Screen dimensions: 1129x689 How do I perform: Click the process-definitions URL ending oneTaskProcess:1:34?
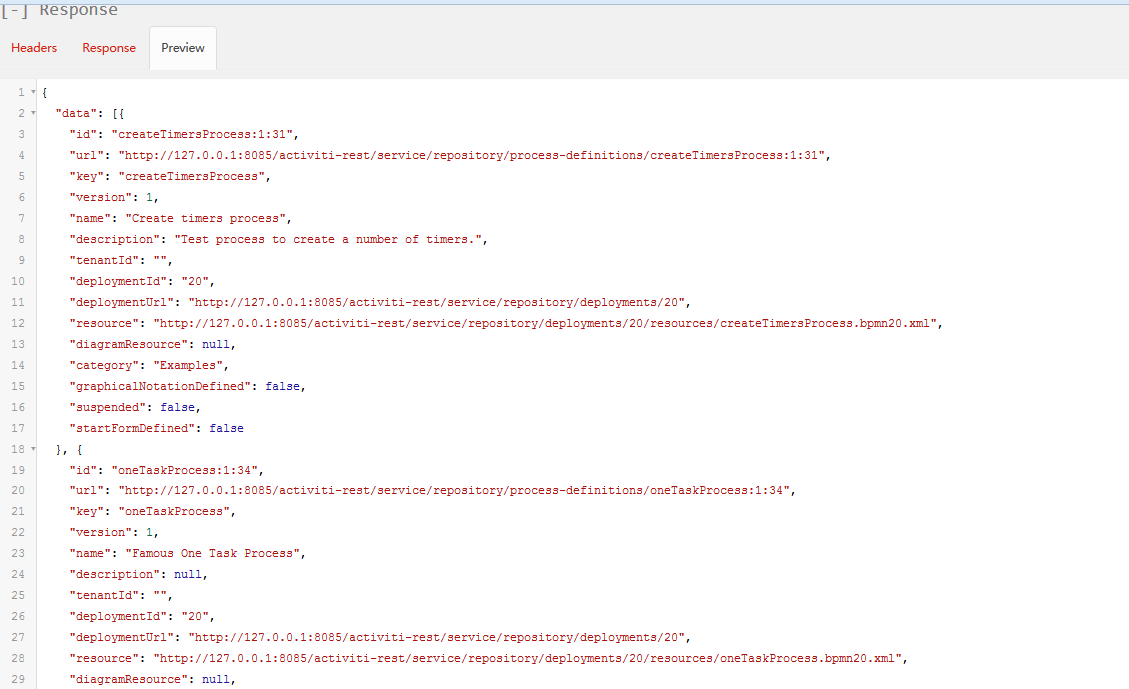click(x=454, y=490)
